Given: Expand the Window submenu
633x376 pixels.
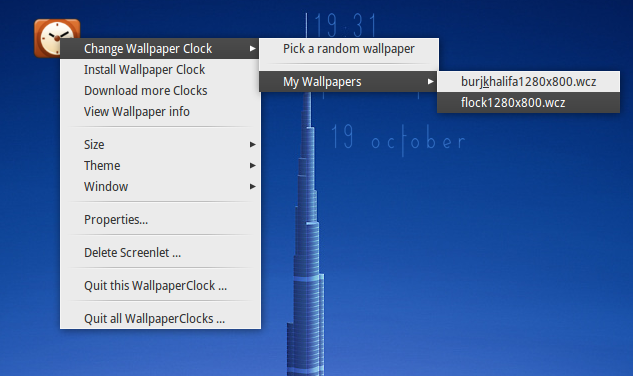Looking at the screenshot, I should 160,187.
